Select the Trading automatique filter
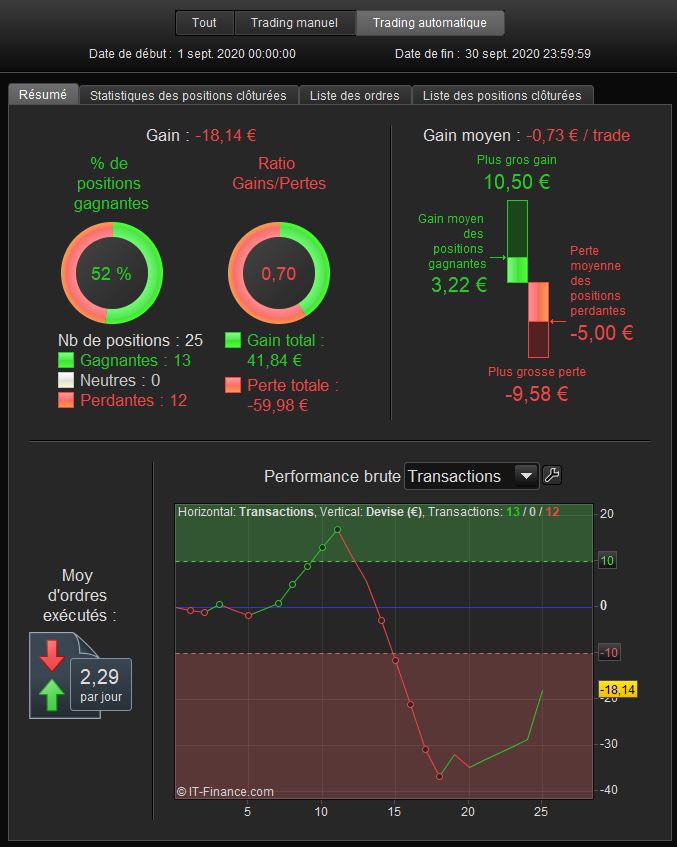 (x=430, y=23)
